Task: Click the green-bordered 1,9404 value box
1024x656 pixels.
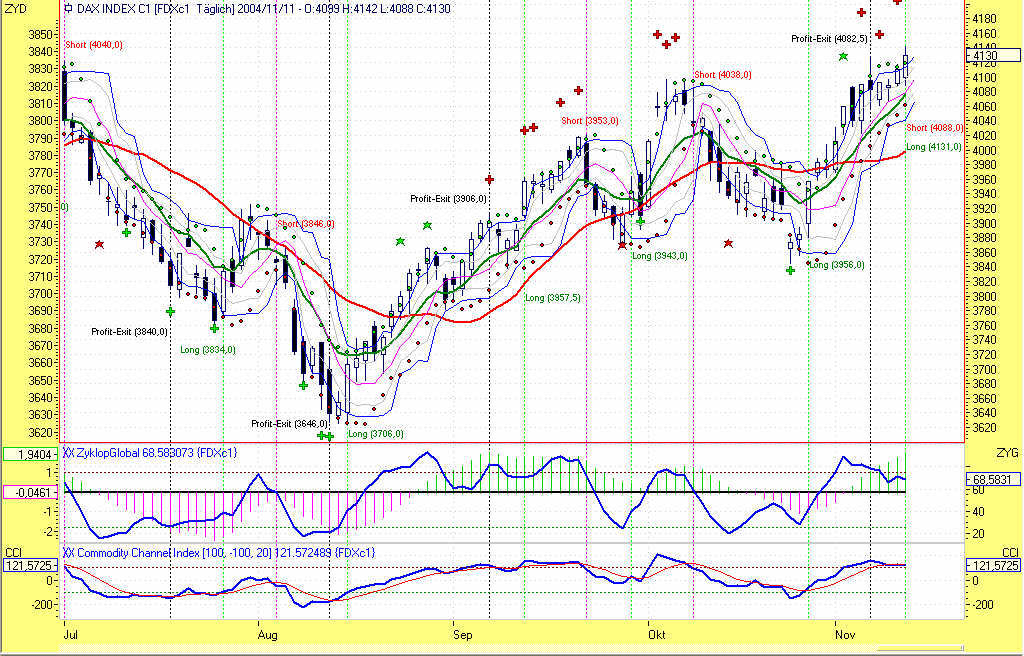Action: click(30, 454)
